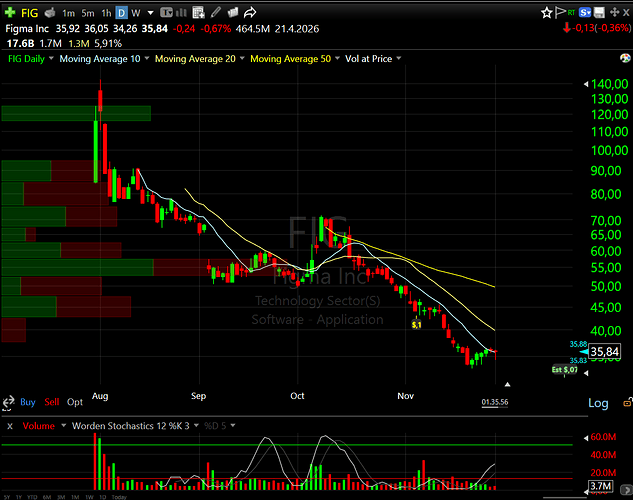The width and height of the screenshot is (633, 500).
Task: Click the 01.35.56 countdown timer
Action: pos(495,402)
